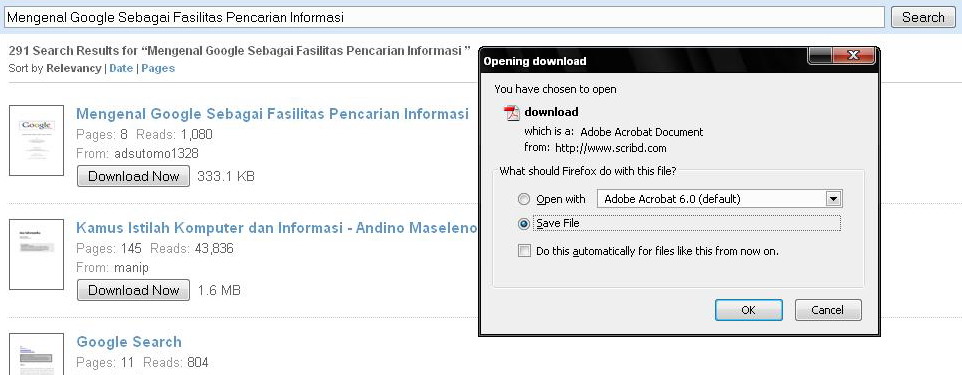Enable Do this automatically checkbox
This screenshot has width=962, height=375.
[524, 251]
